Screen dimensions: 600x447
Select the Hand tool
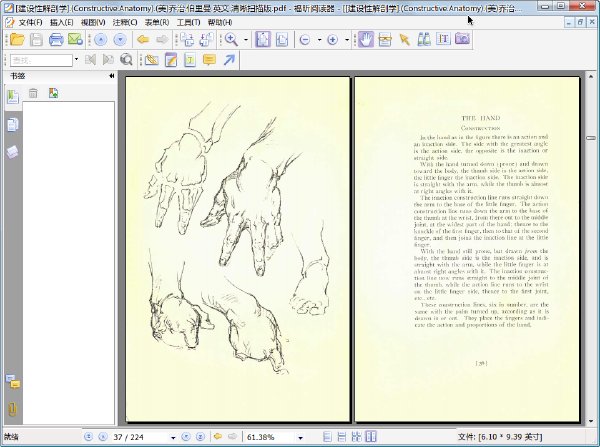tap(366, 39)
